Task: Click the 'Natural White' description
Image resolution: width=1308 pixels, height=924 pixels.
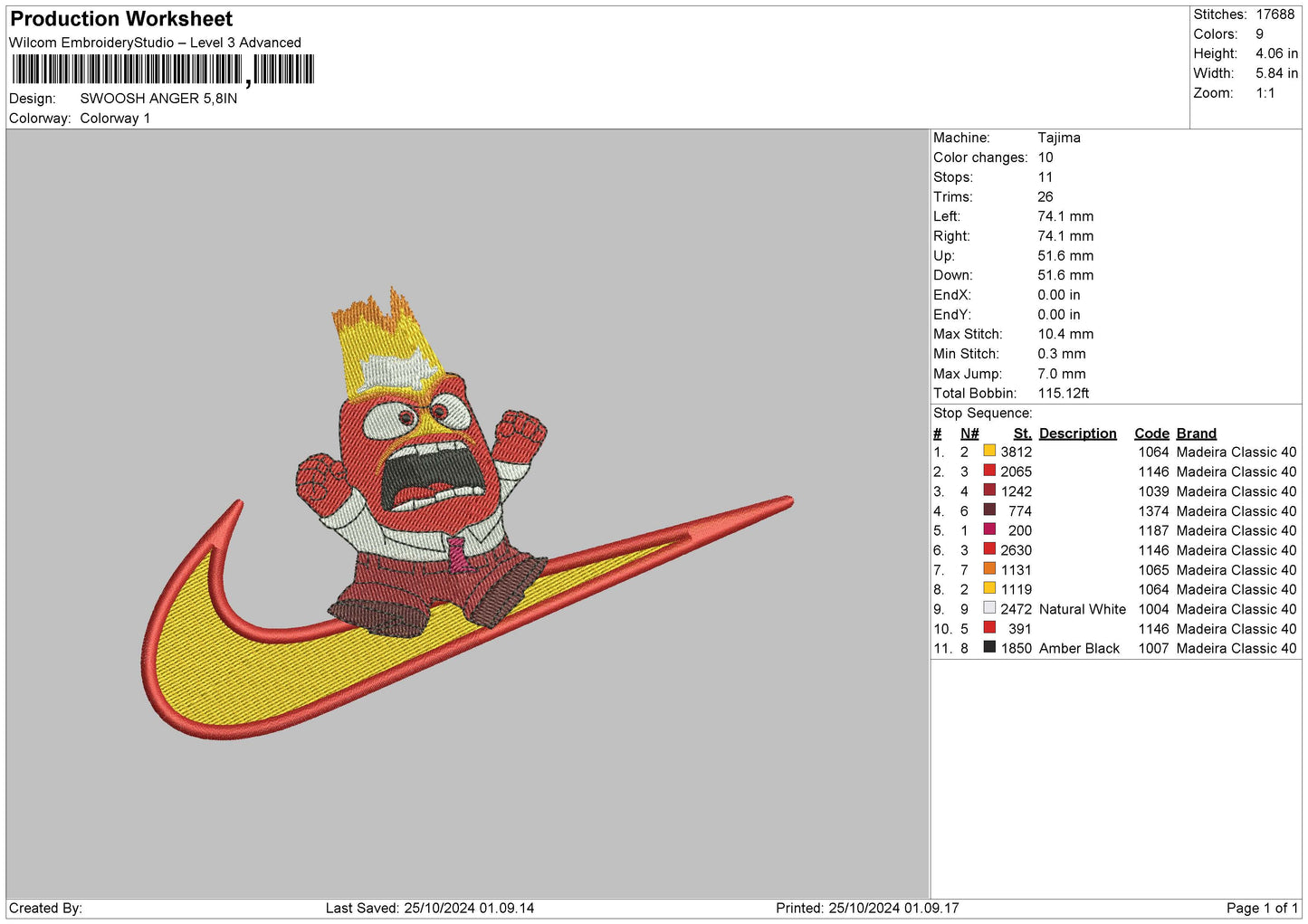Action: (1083, 609)
